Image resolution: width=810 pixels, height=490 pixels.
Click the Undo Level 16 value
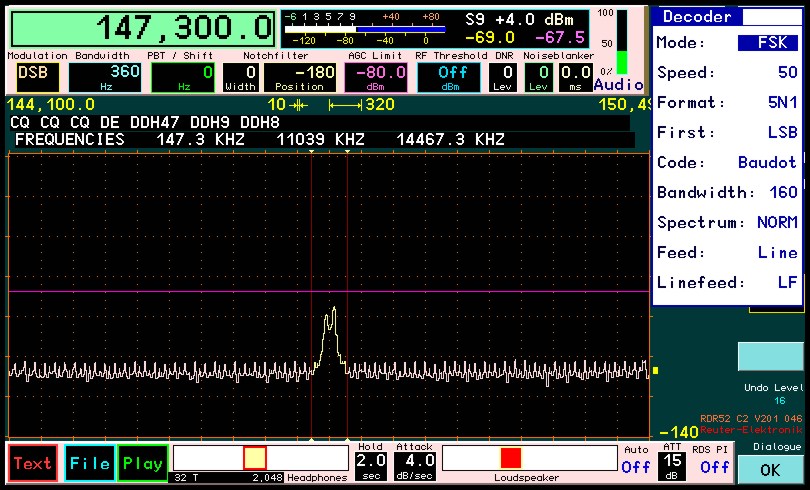tap(779, 401)
